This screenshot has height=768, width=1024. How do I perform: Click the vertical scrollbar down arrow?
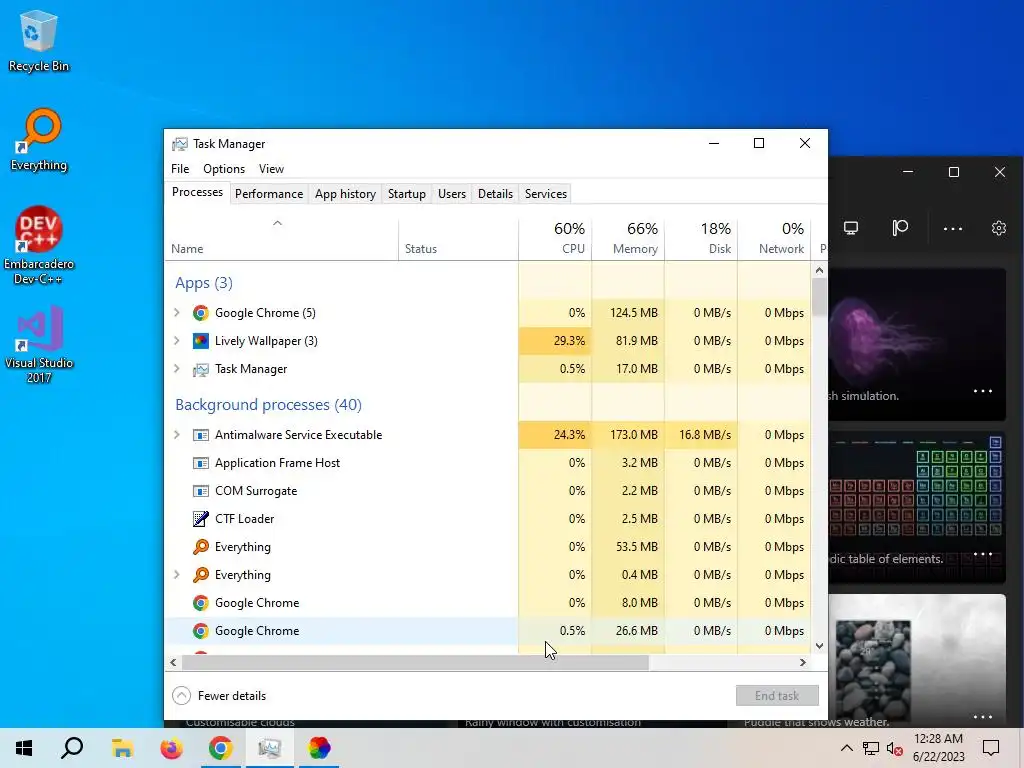click(x=820, y=646)
